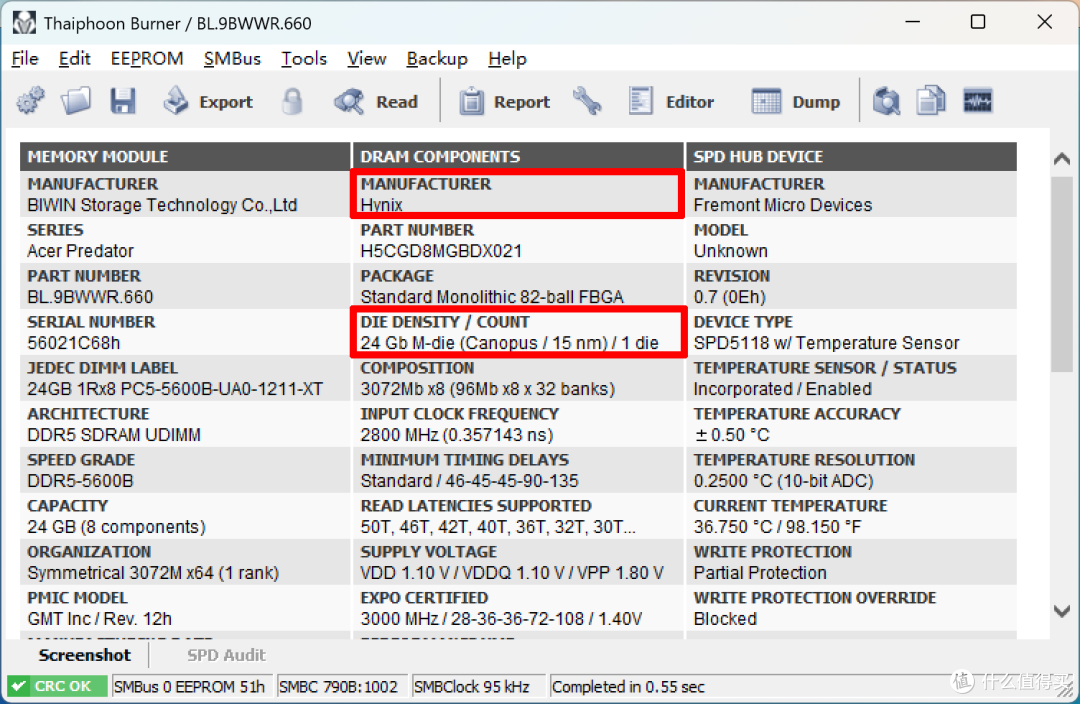Screen dimensions: 1080x704
Task: Open a file with the folder icon
Action: click(x=76, y=101)
